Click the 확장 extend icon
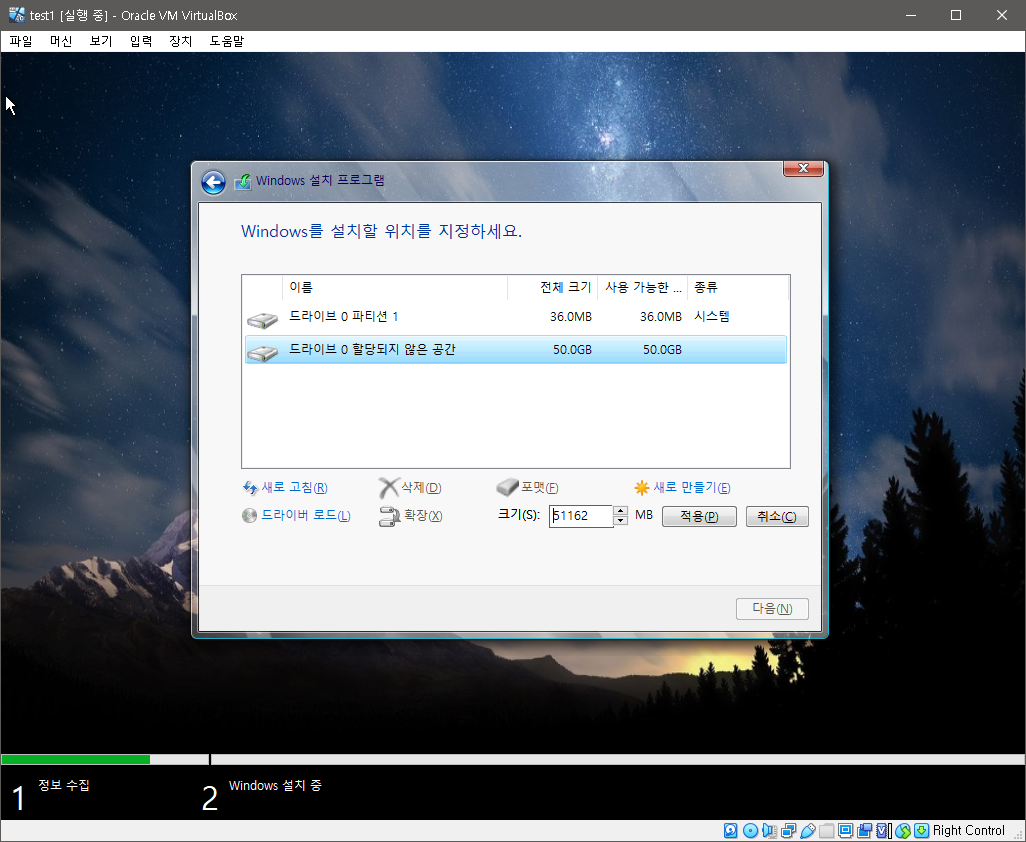Screen dimensions: 1026x842 coord(389,516)
